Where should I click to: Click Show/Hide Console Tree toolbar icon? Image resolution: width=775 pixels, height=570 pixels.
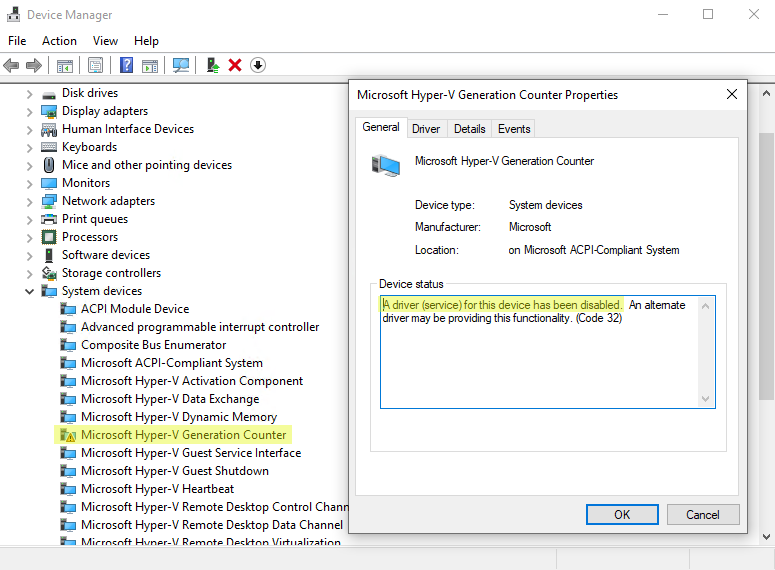65,65
